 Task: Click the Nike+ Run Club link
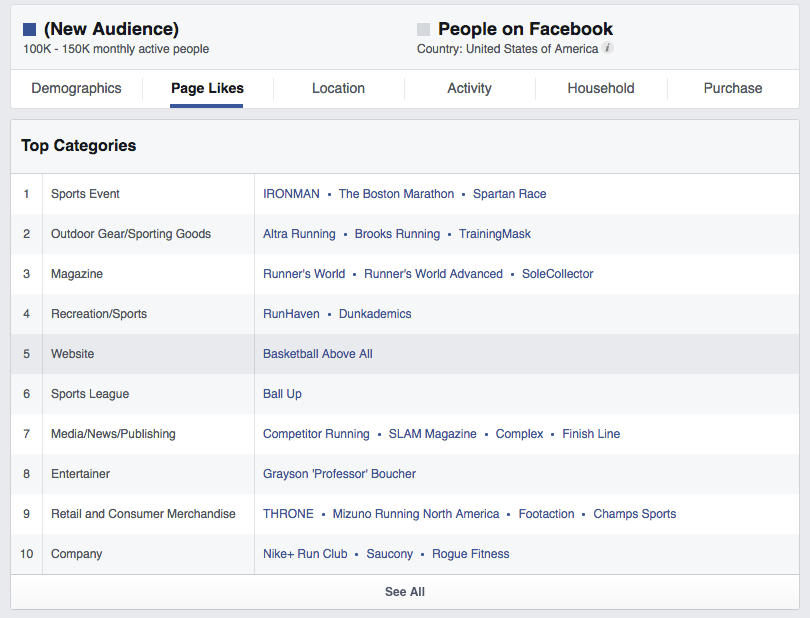coord(305,554)
